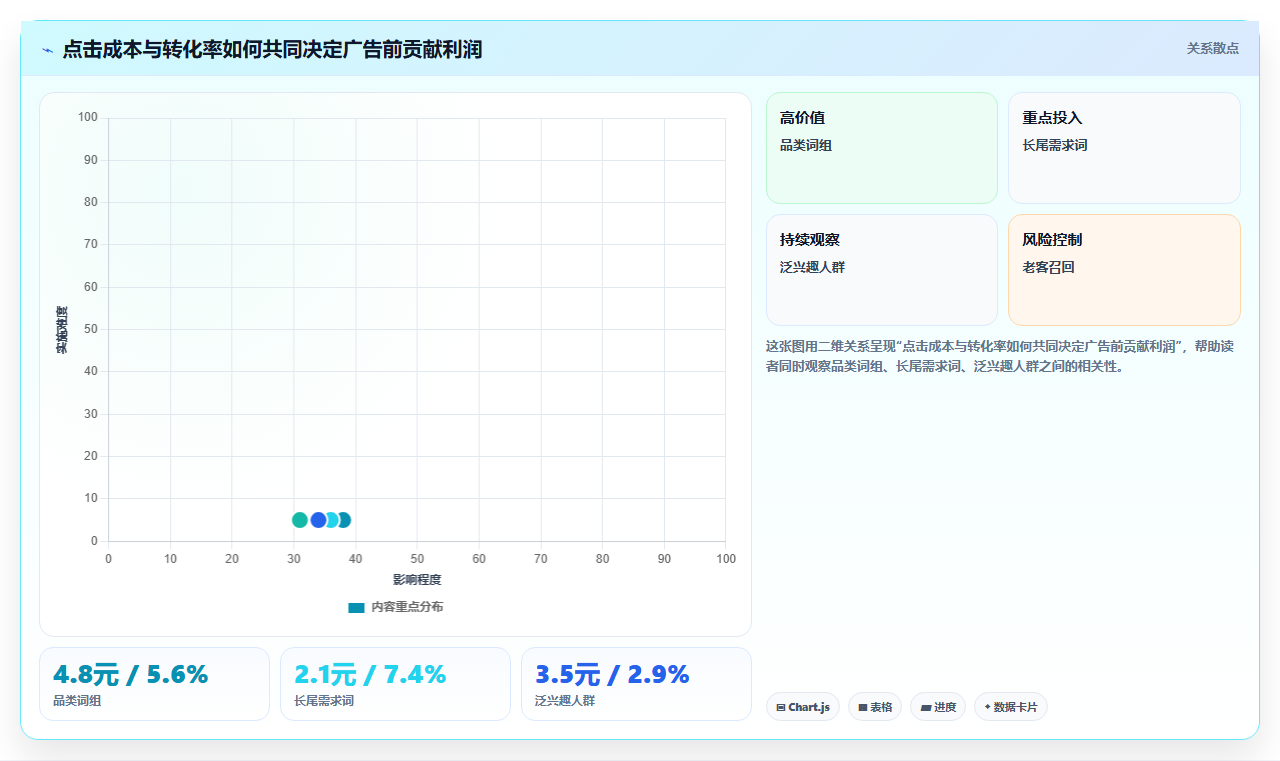Click the bar icon in 进度 tag

click(x=926, y=707)
